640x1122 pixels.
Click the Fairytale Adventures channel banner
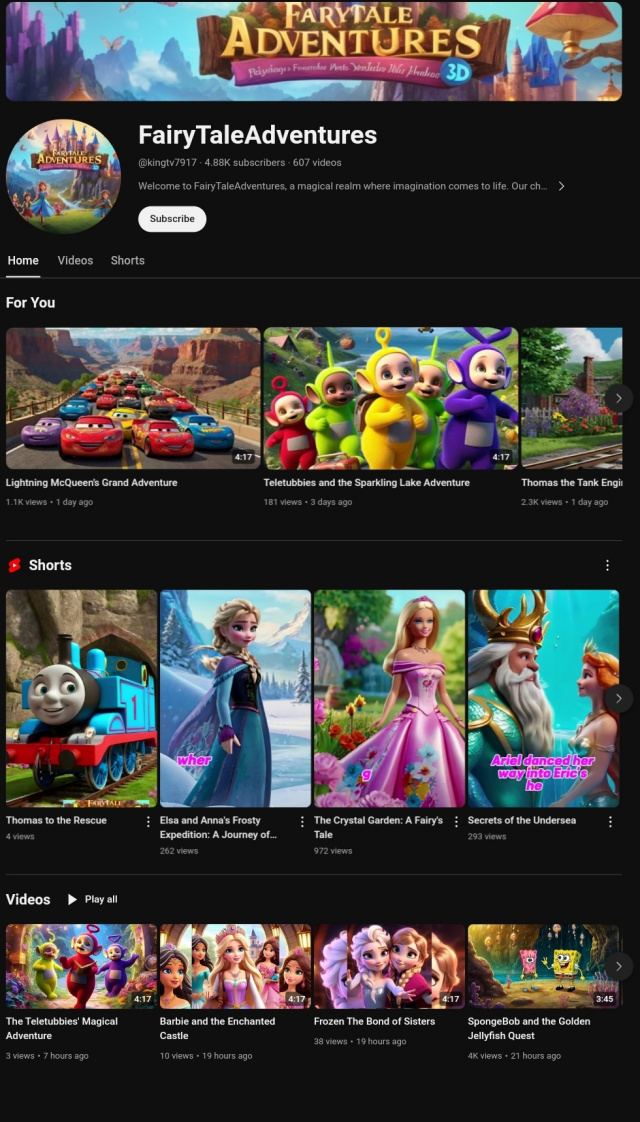[314, 51]
